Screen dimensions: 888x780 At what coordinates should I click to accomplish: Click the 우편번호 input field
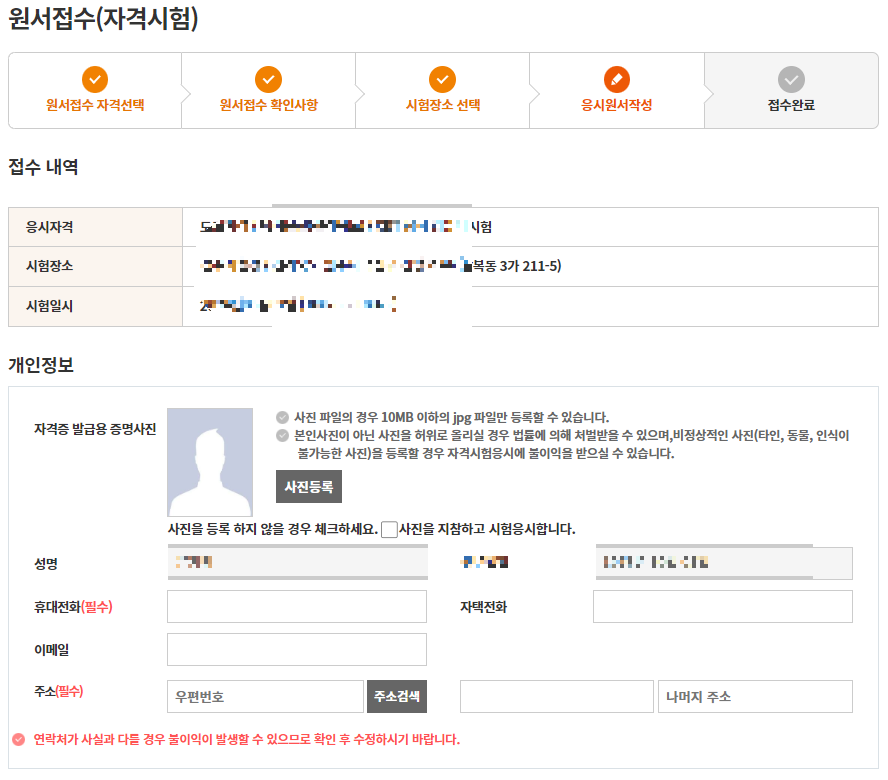coord(265,696)
